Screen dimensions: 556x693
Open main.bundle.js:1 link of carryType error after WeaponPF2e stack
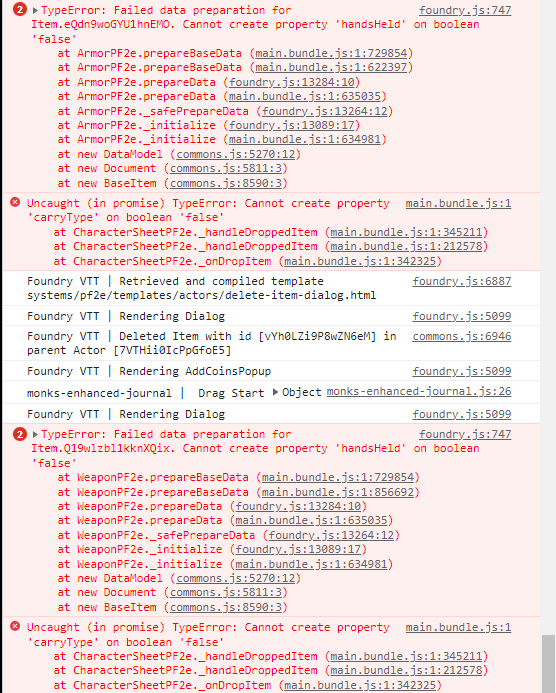pyautogui.click(x=458, y=627)
